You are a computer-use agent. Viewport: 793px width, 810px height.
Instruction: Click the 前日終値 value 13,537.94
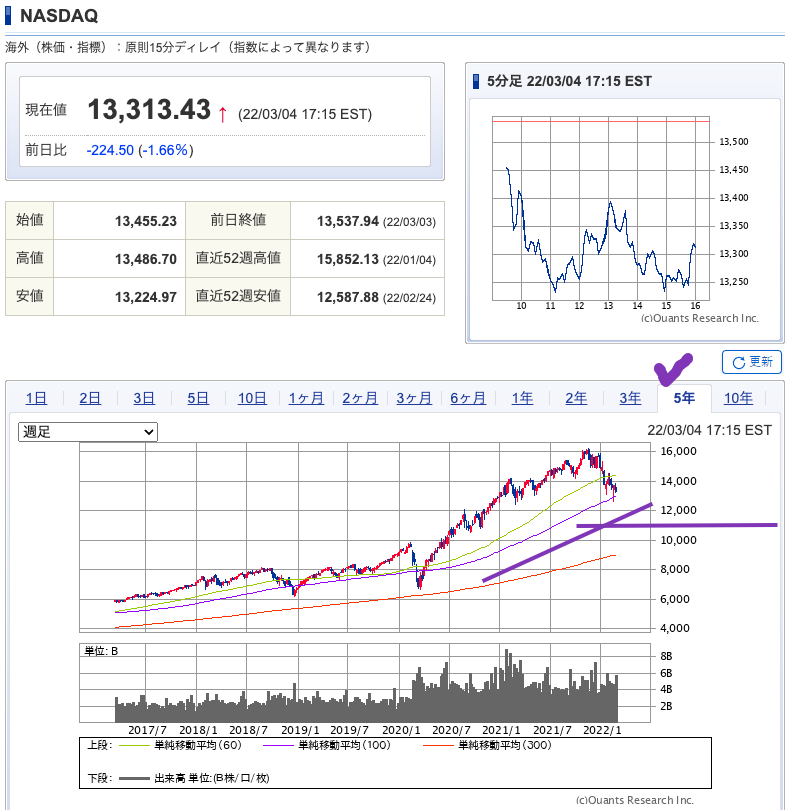(x=348, y=221)
